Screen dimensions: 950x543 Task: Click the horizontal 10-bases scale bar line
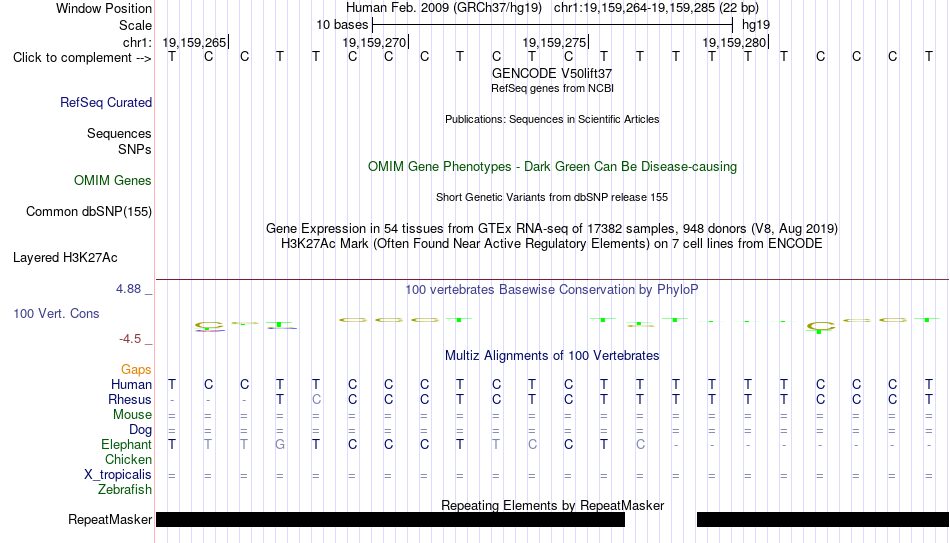coord(553,25)
